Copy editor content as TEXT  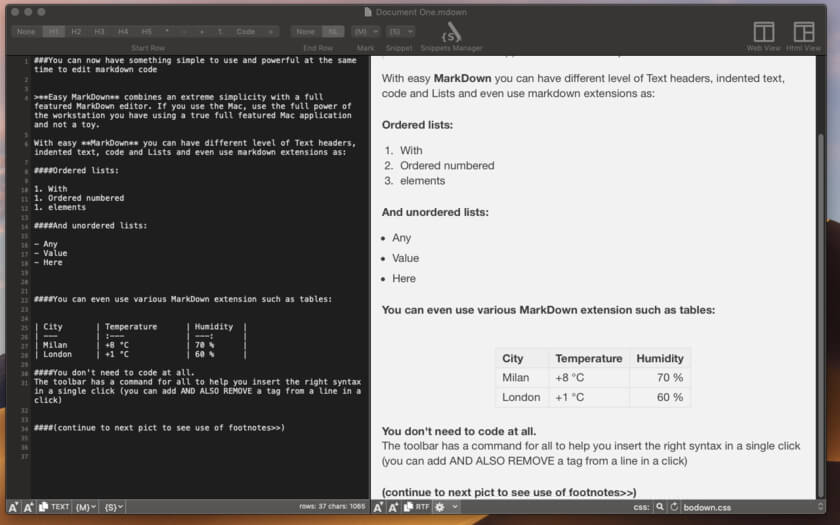pyautogui.click(x=54, y=507)
